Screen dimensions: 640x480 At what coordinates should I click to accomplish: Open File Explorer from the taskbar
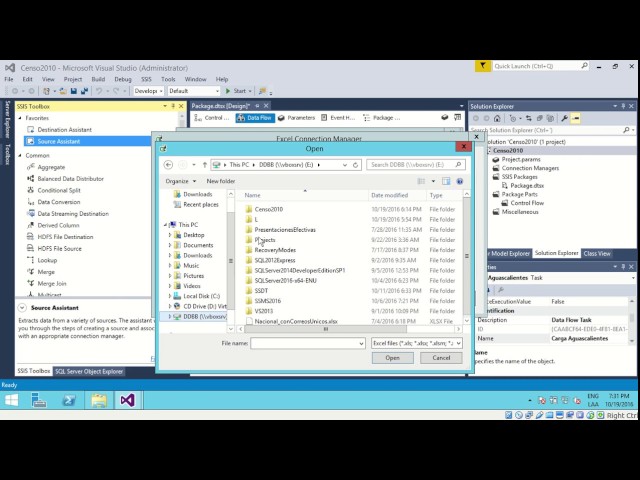(x=99, y=400)
